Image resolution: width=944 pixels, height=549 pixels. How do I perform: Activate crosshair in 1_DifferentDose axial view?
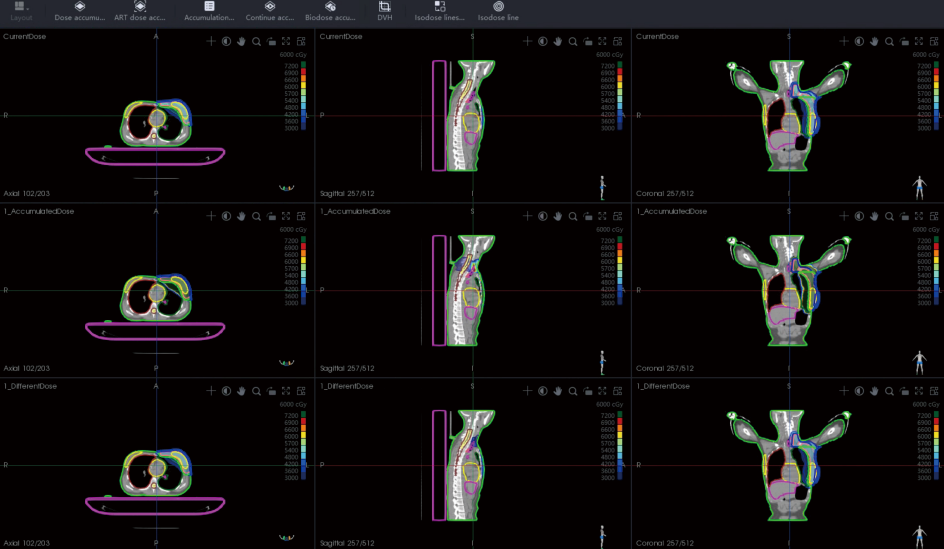tap(211, 391)
